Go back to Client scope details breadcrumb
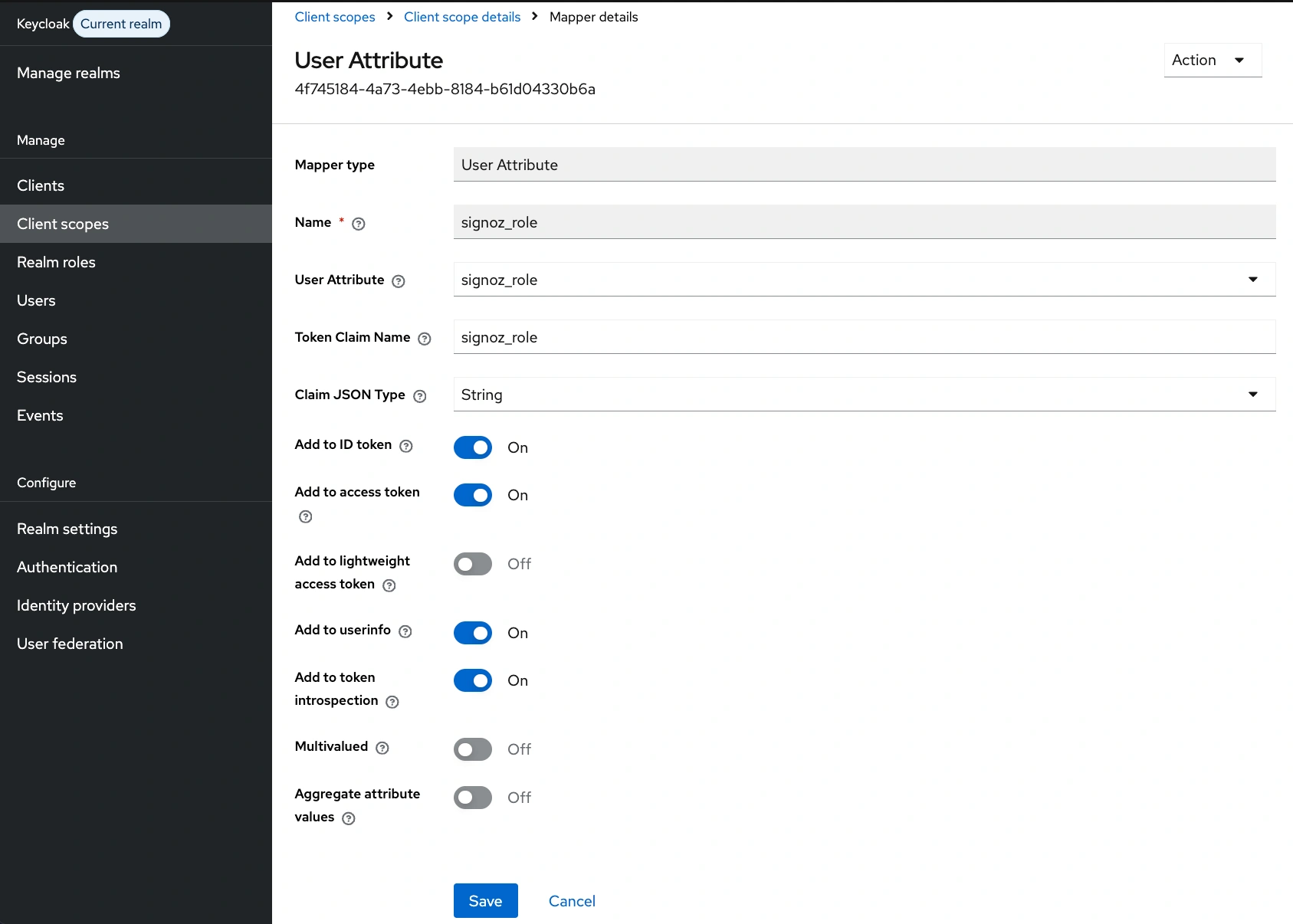Screen dimensions: 1293x924 (462, 17)
